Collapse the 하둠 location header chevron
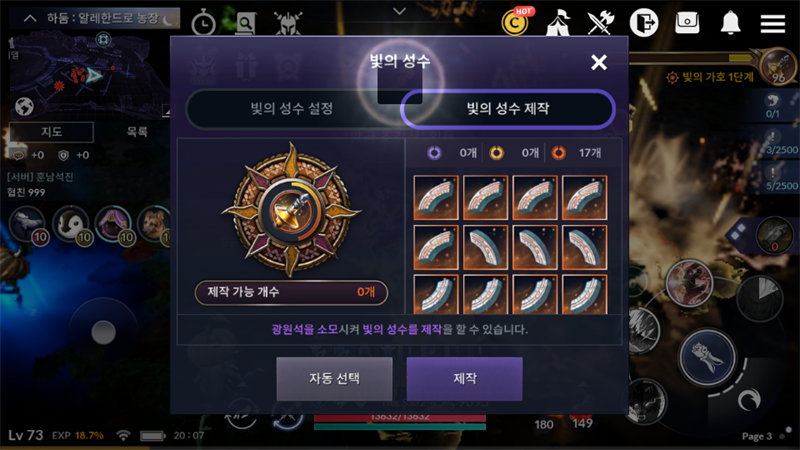The image size is (800, 450). (30, 19)
